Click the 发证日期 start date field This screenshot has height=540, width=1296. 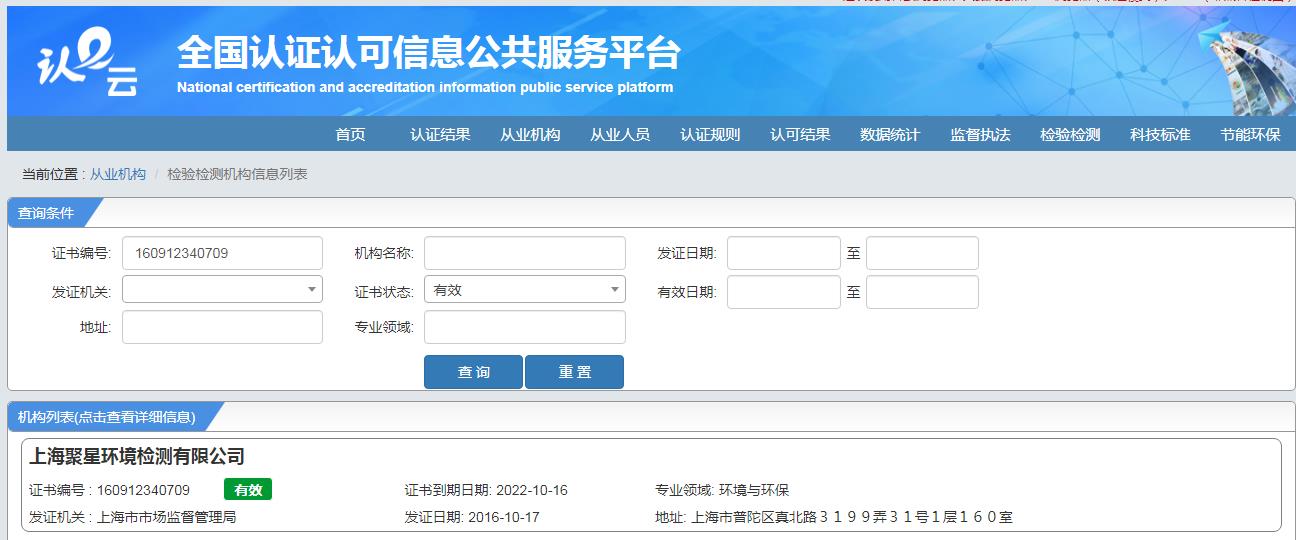pos(783,254)
